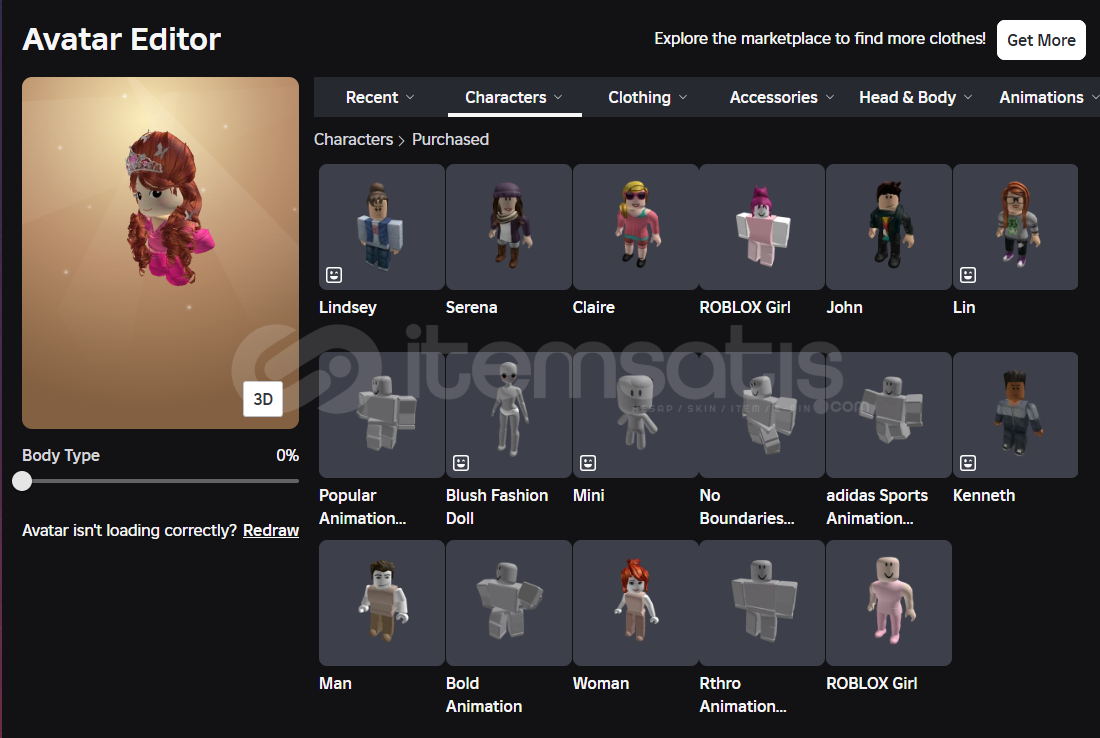Equip the Blush Fashion Doll character

[x=509, y=415]
